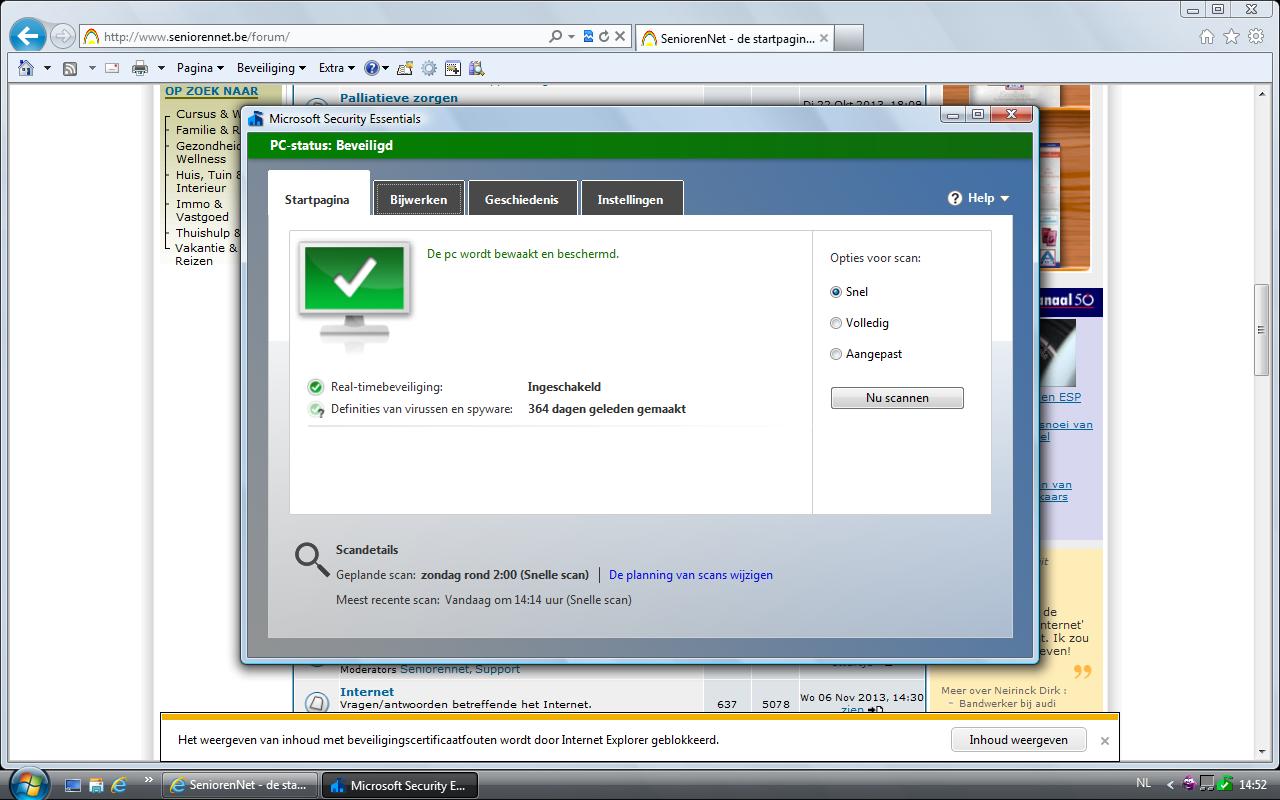Expand Quick Launch overflow chevron

pos(149,780)
